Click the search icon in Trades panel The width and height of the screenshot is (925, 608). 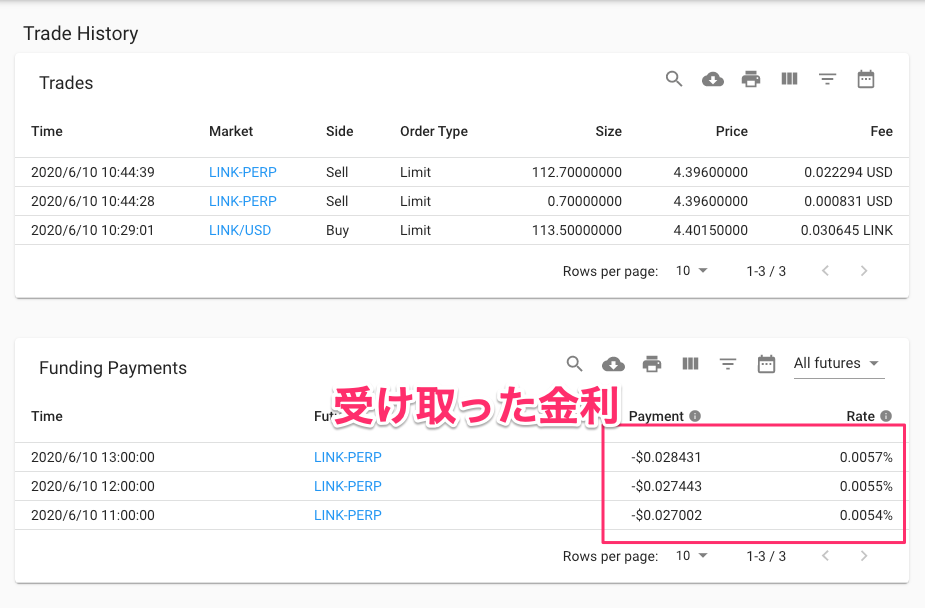click(674, 79)
